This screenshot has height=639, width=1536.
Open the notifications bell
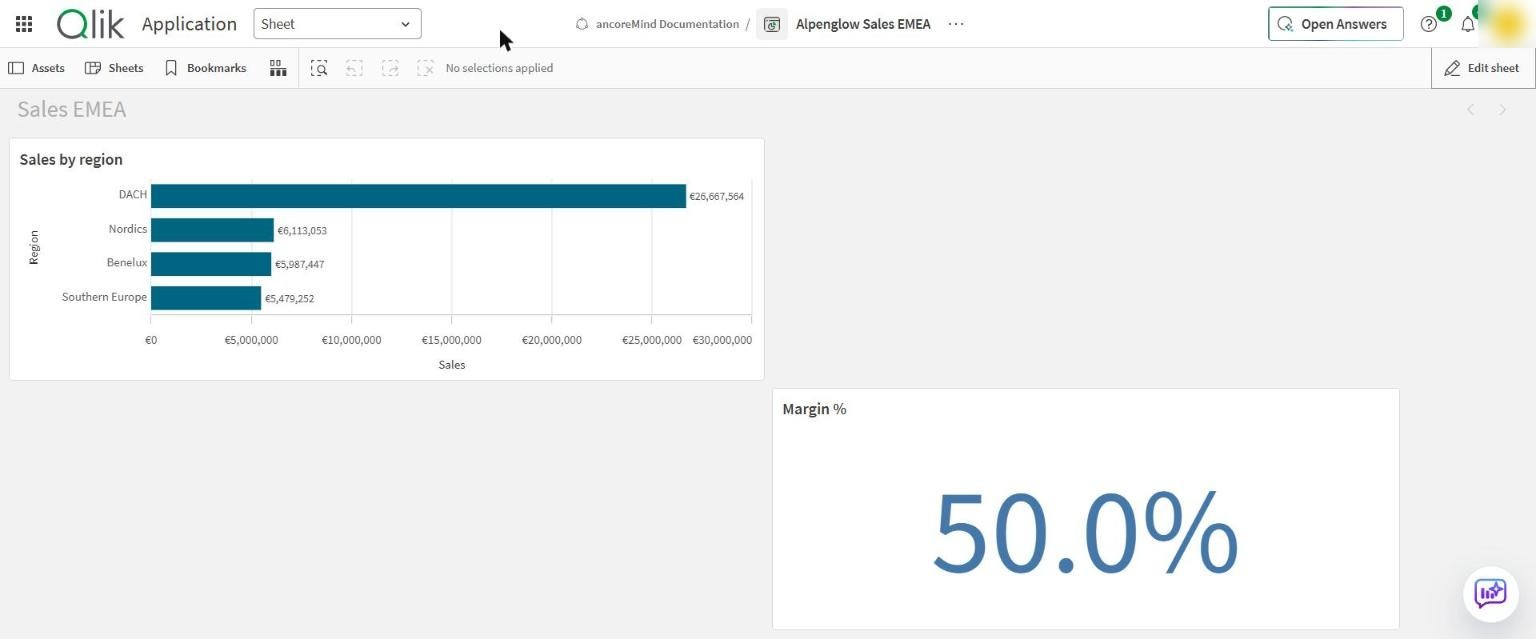(1467, 24)
